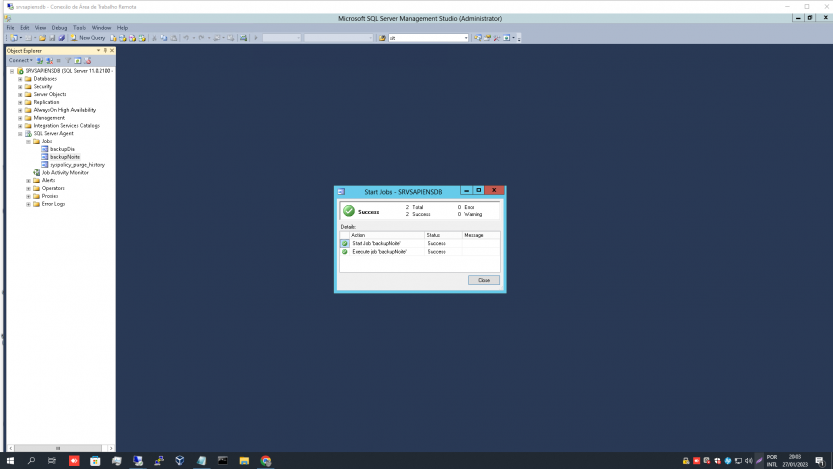This screenshot has height=469, width=833.
Task: Expand the Operators folder
Action: click(x=29, y=189)
